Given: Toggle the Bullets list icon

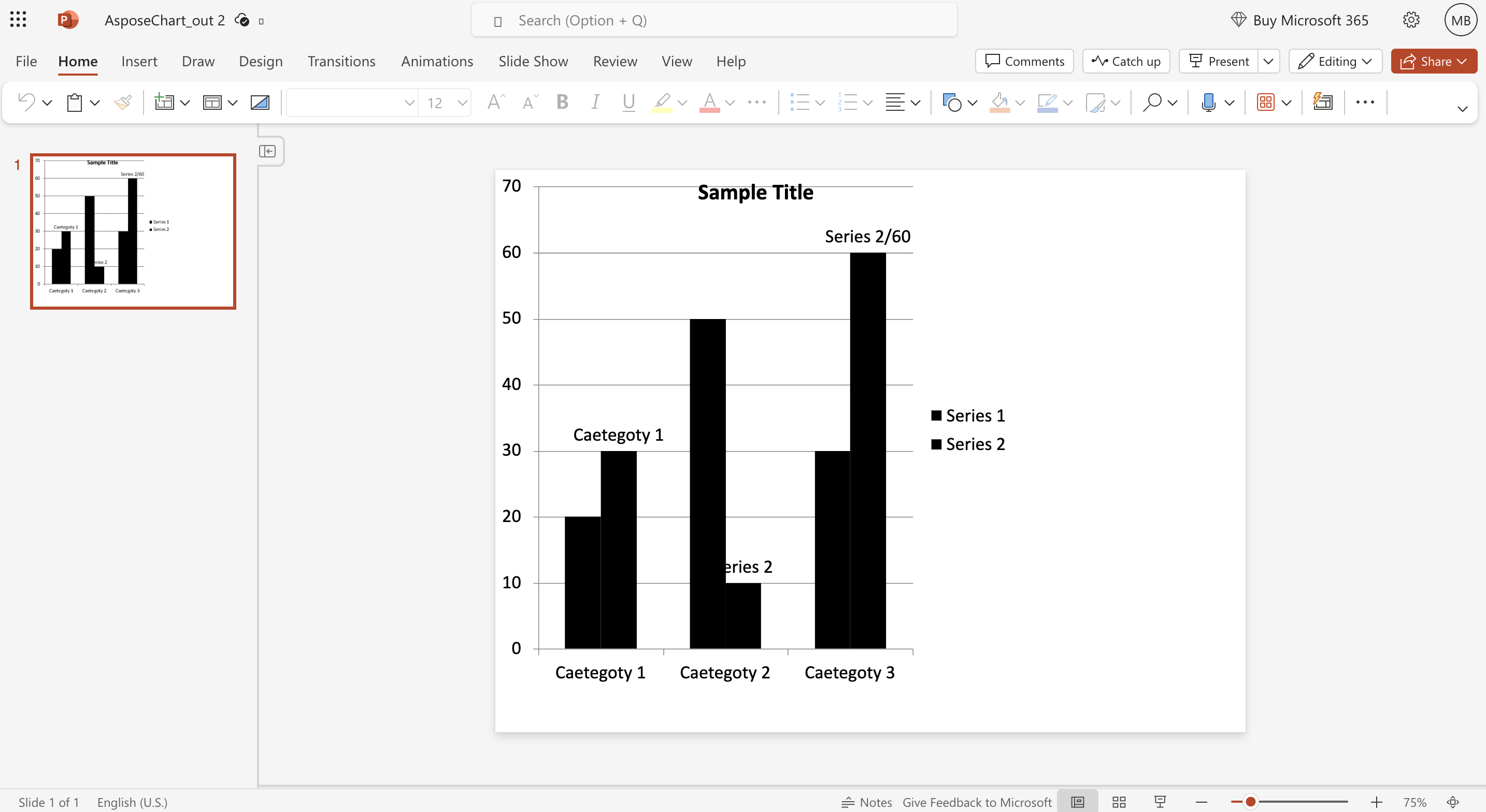Looking at the screenshot, I should [x=799, y=101].
